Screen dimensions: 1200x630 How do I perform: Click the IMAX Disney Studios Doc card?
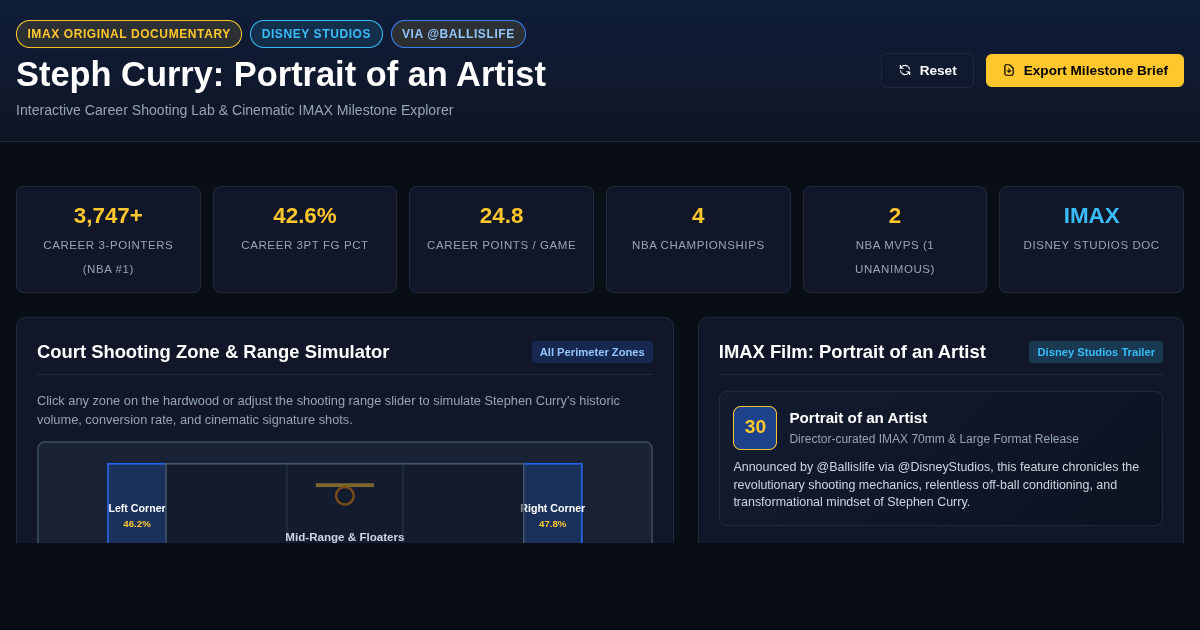pyautogui.click(x=1091, y=240)
